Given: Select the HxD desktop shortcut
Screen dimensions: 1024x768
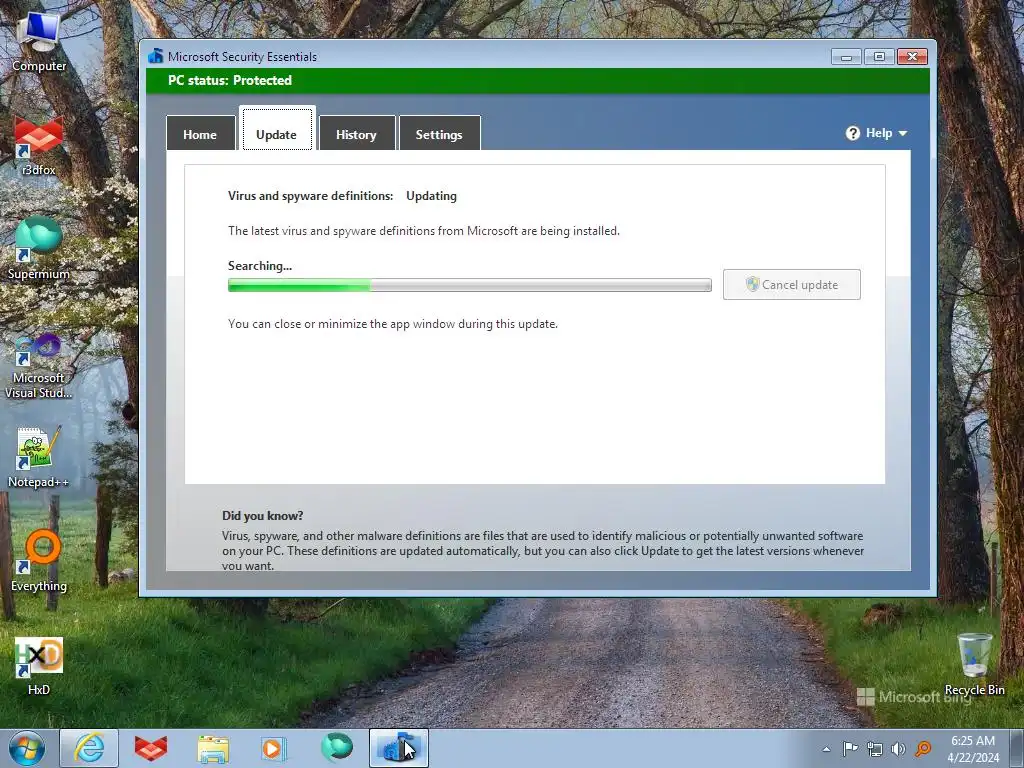Looking at the screenshot, I should pyautogui.click(x=39, y=666).
